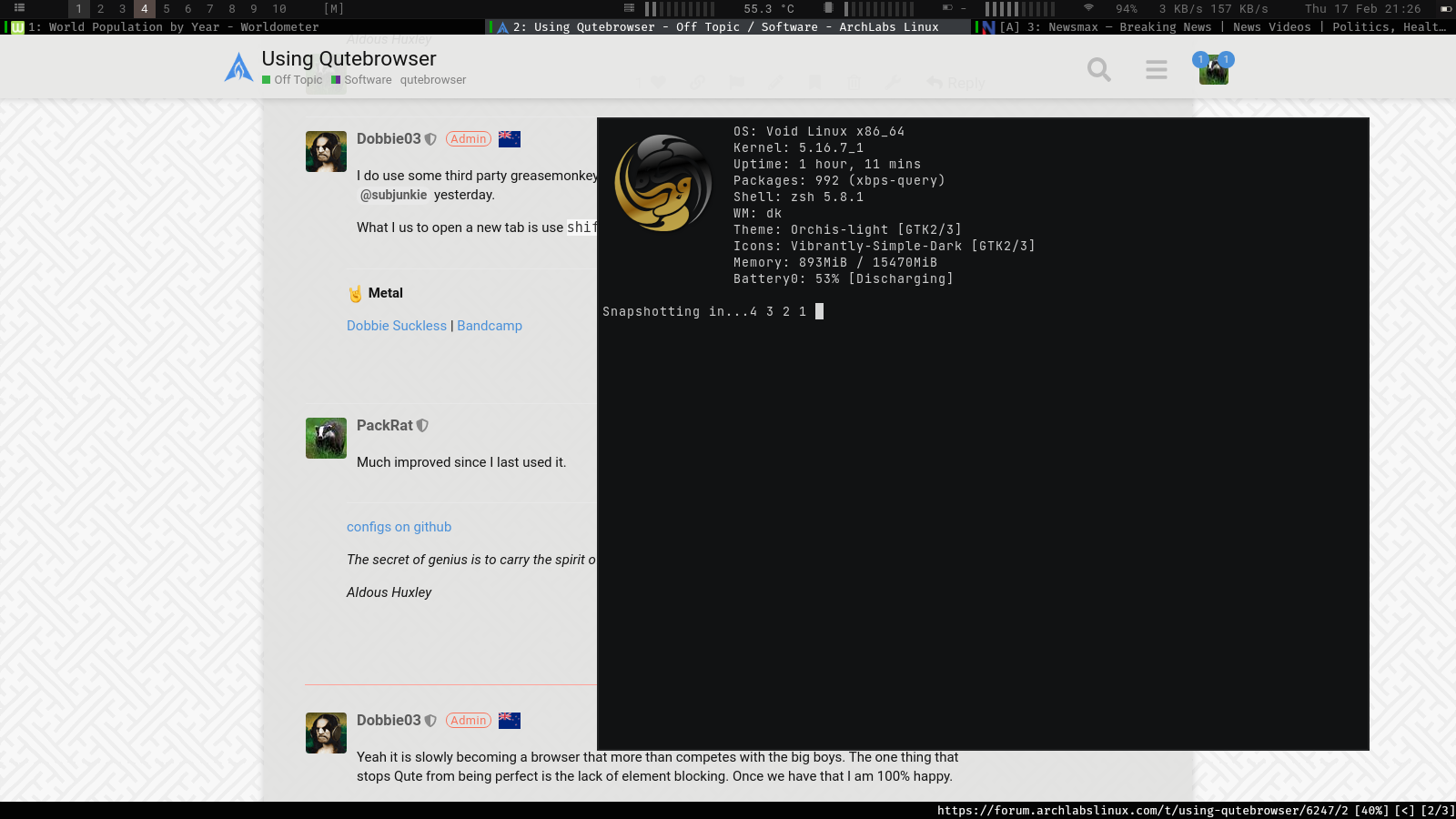This screenshot has width=1456, height=819.
Task: Click the CPU usage bar graph in top bar
Action: 680,9
